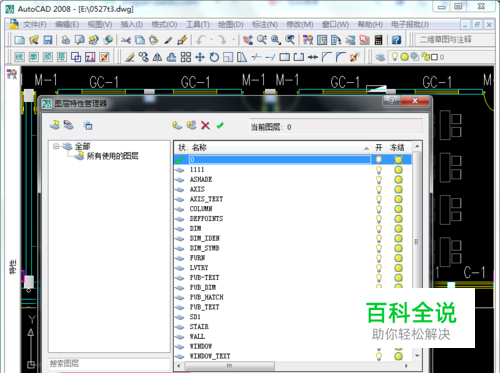Select the Mirror tool icon
The width and height of the screenshot is (500, 373).
click(x=157, y=57)
